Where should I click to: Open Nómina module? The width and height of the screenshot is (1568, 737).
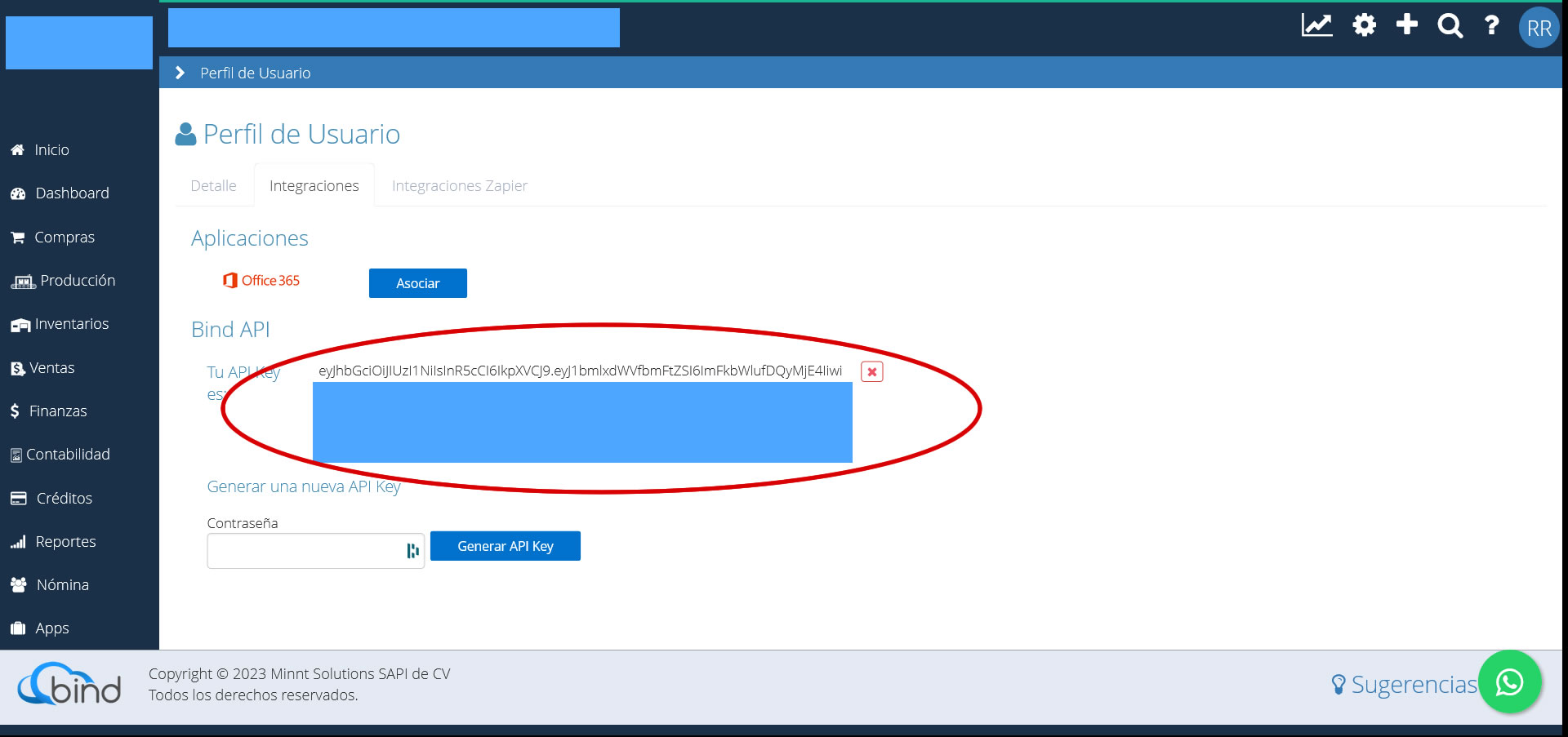coord(63,585)
